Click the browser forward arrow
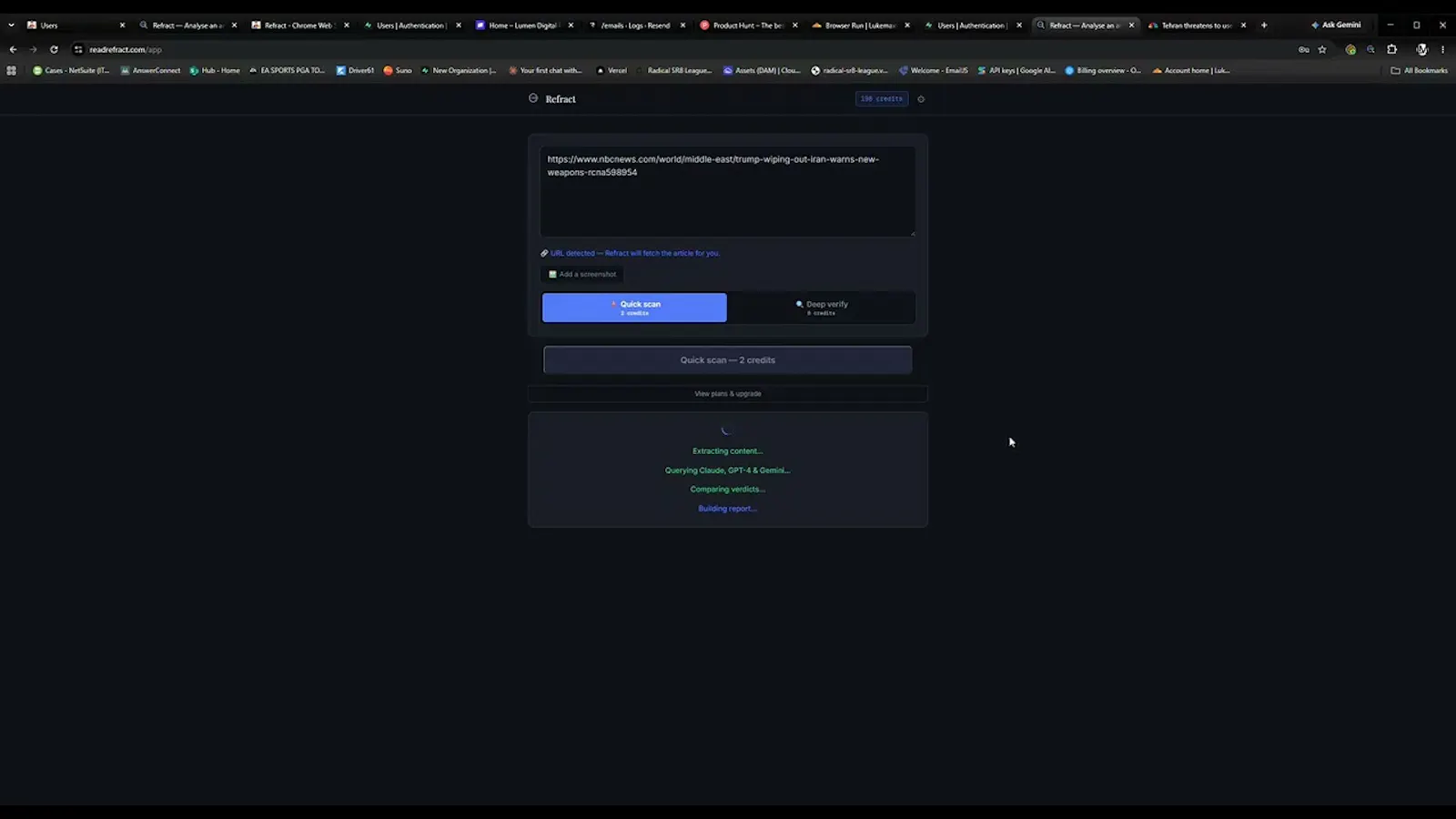Screen dimensions: 1456x819 [x=33, y=49]
